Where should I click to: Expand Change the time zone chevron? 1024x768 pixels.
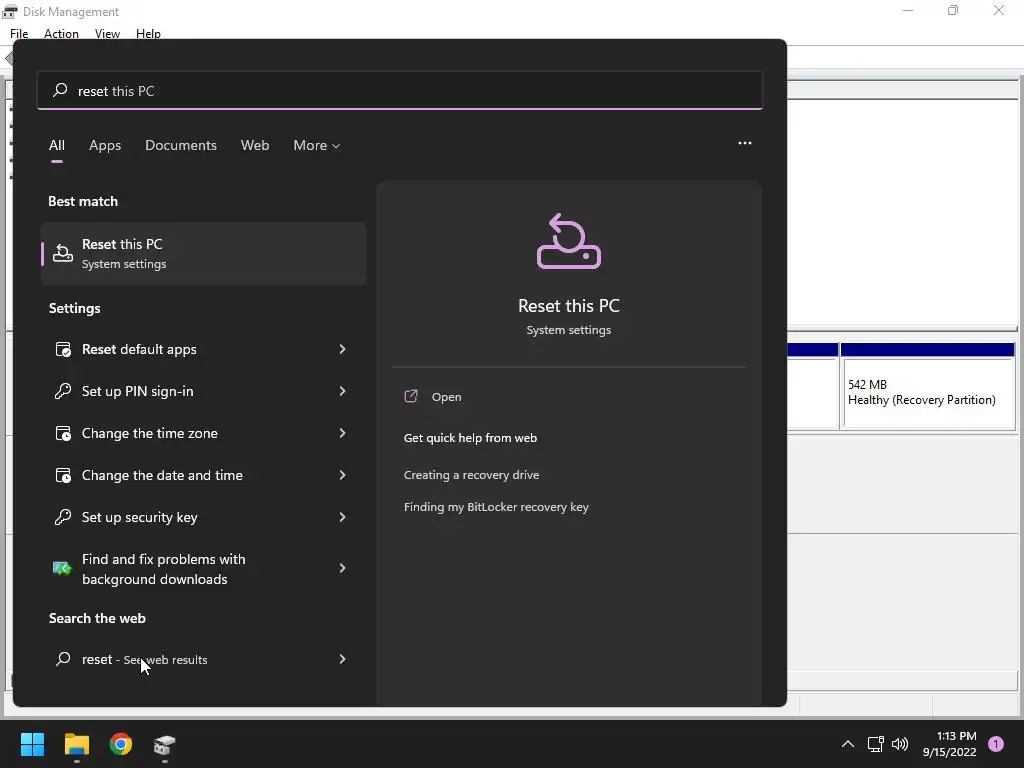tap(342, 433)
